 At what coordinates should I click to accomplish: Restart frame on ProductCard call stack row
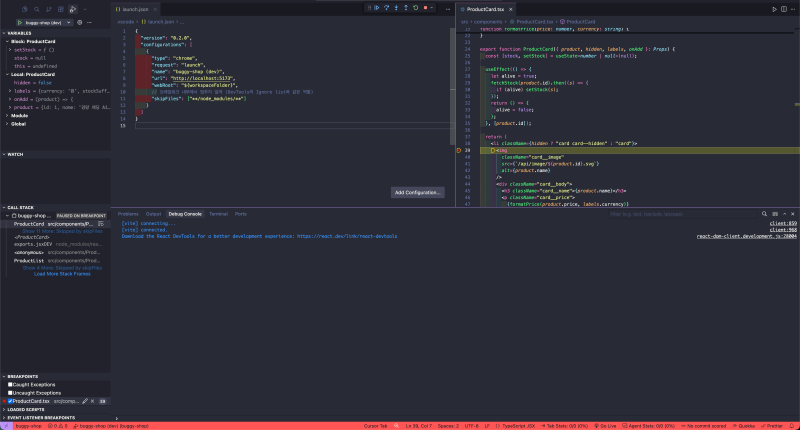(x=101, y=224)
